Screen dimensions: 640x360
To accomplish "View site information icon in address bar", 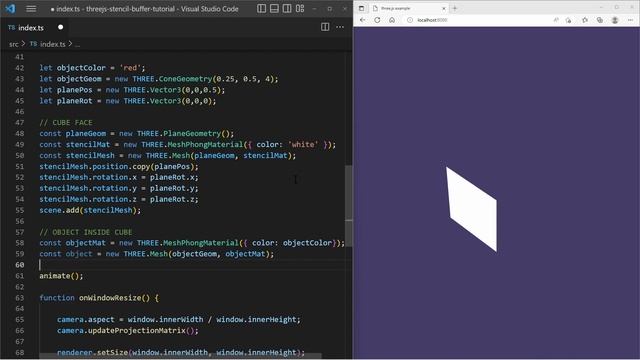I will 410,20.
